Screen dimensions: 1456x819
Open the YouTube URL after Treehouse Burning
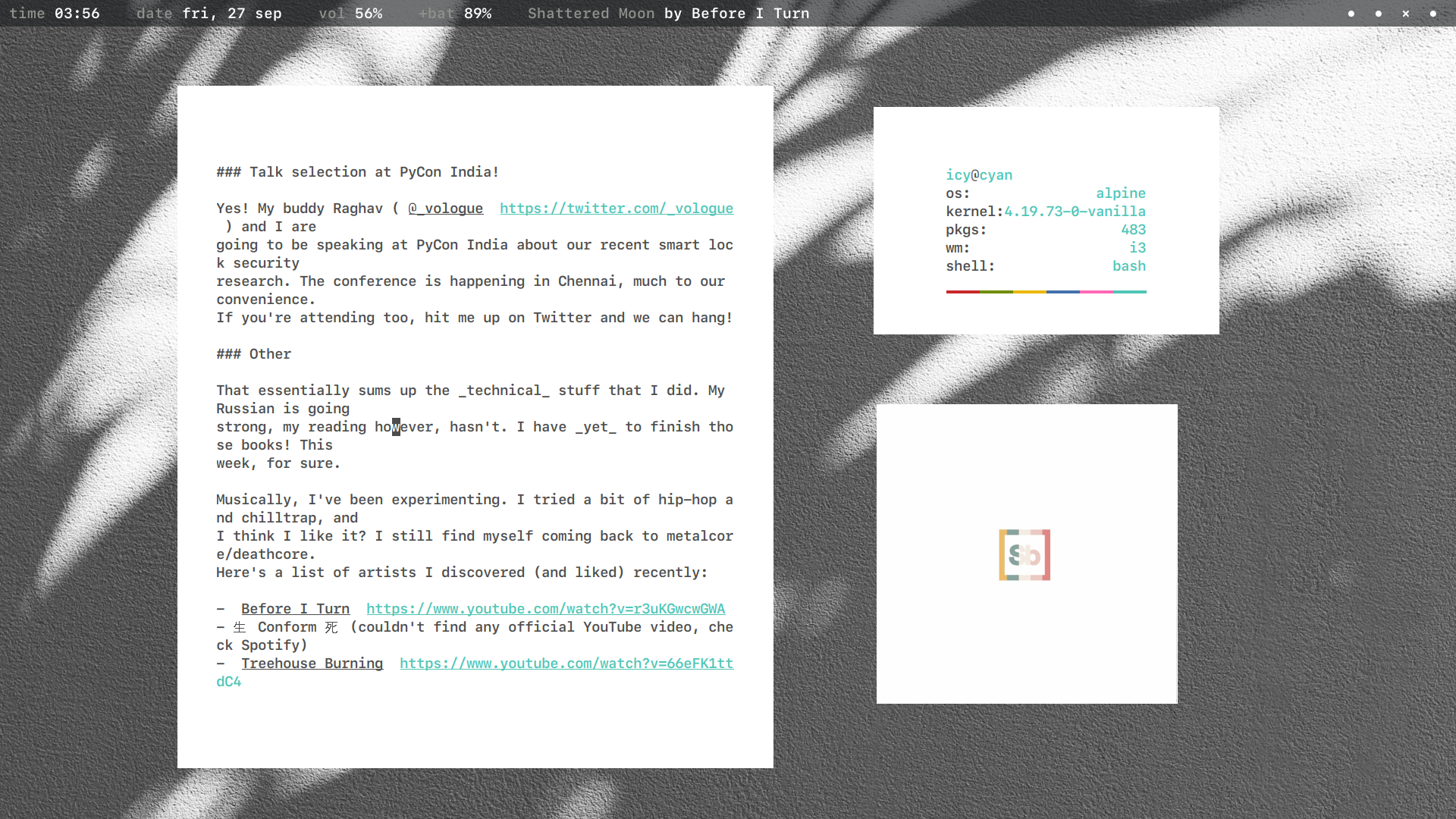[x=566, y=664]
